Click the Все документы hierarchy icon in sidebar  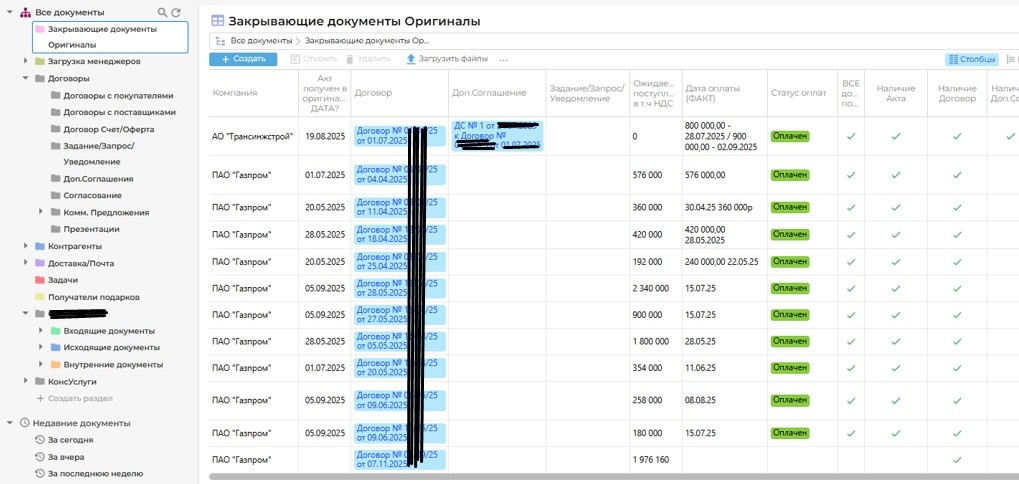(x=25, y=12)
